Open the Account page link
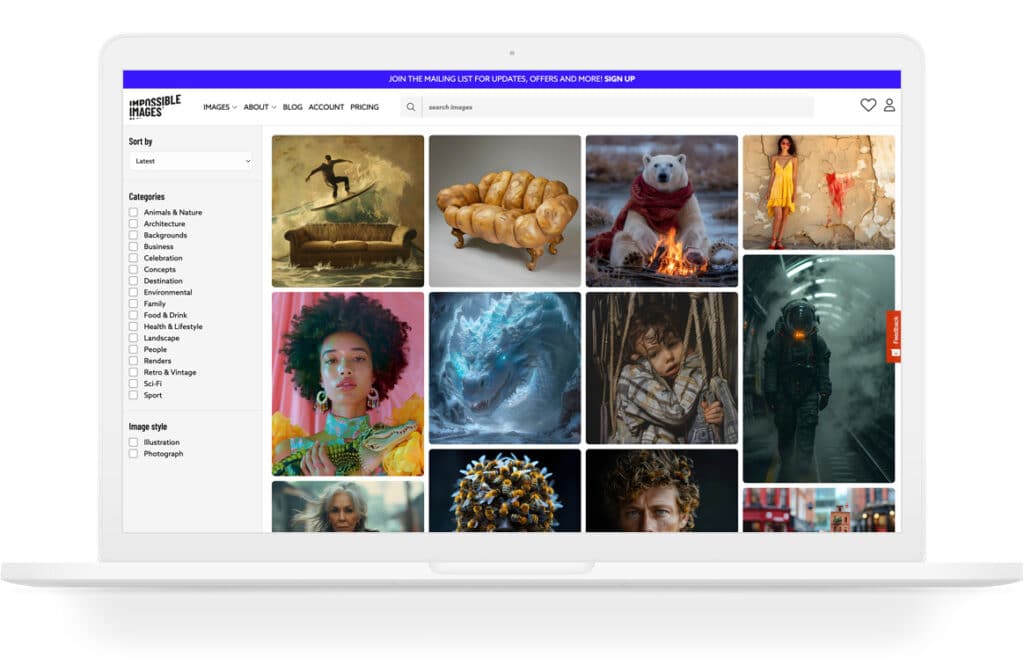Viewport: 1024px width, 672px height. point(326,107)
